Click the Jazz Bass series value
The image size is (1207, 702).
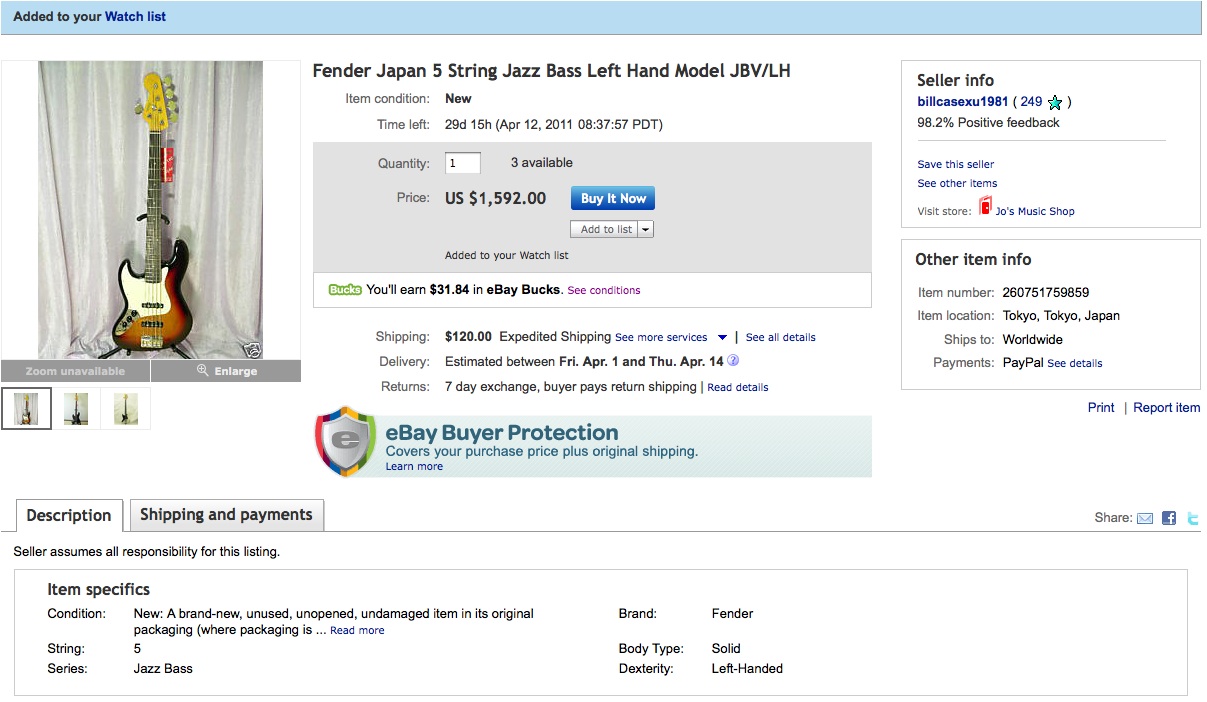click(x=163, y=668)
